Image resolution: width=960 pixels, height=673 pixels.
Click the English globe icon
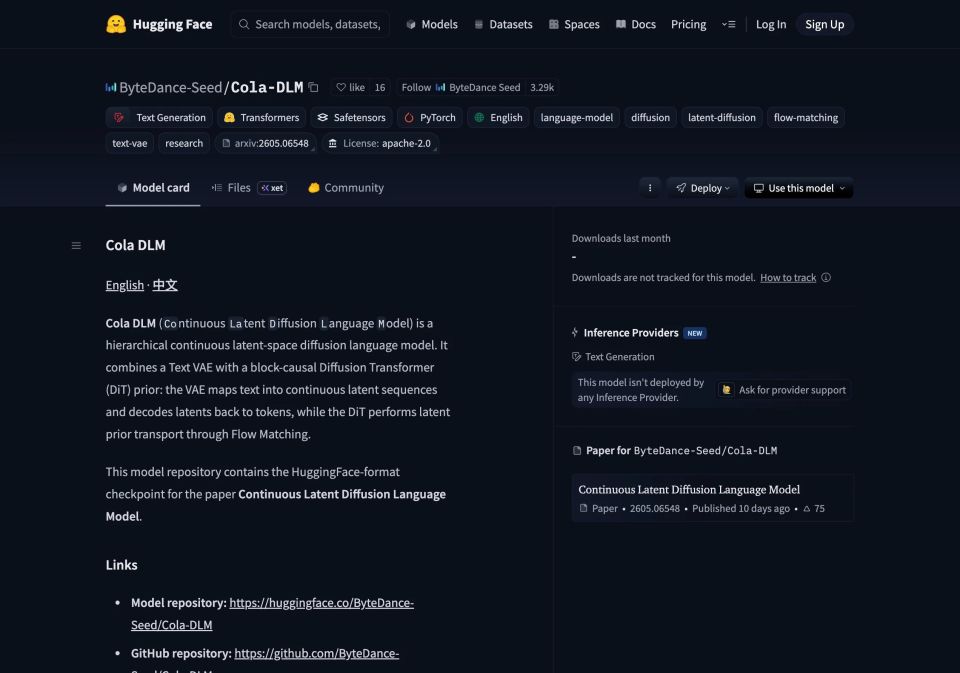(x=479, y=118)
